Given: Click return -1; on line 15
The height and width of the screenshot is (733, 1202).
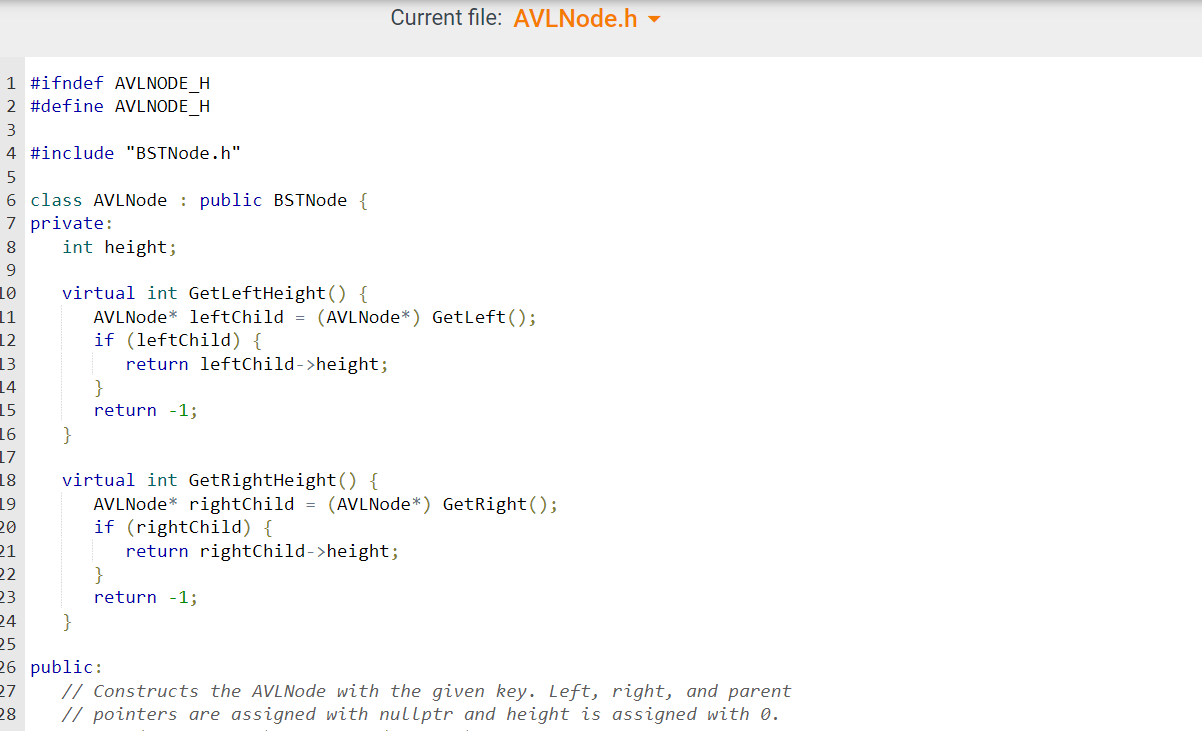Looking at the screenshot, I should (146, 409).
